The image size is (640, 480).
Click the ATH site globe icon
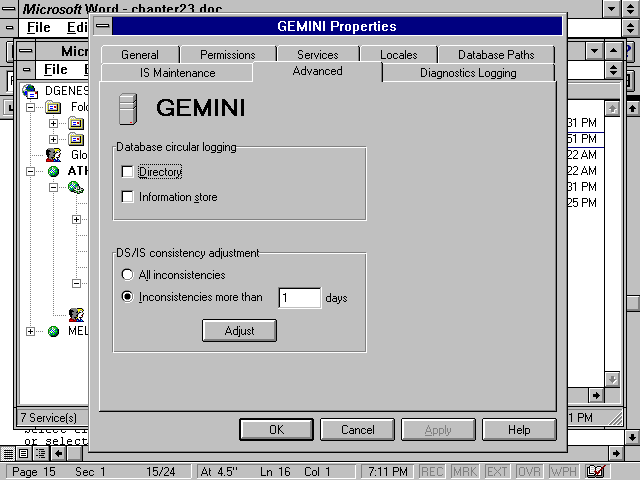click(x=53, y=171)
